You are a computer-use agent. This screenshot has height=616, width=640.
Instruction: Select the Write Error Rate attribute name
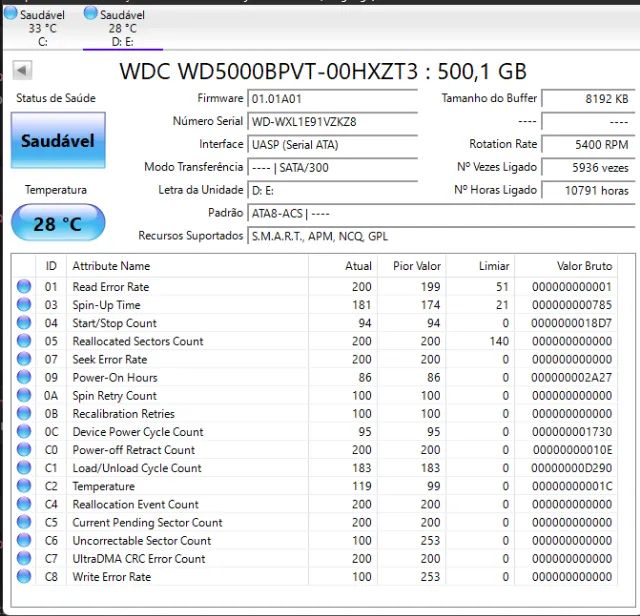pos(112,576)
